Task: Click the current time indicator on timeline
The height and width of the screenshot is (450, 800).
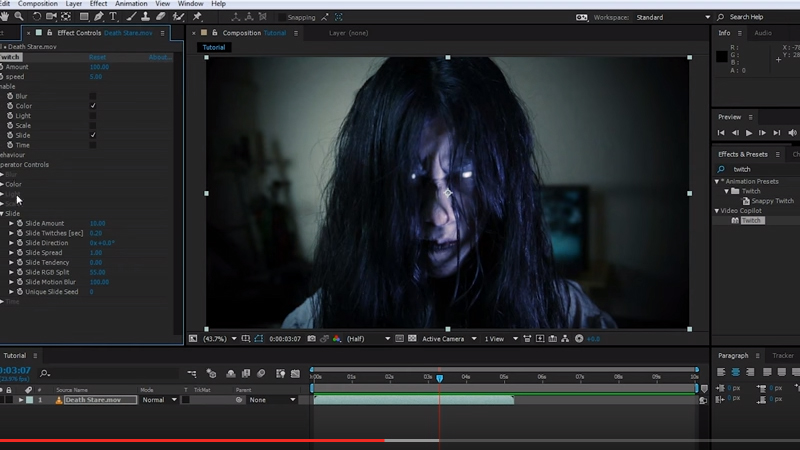Action: (x=439, y=378)
